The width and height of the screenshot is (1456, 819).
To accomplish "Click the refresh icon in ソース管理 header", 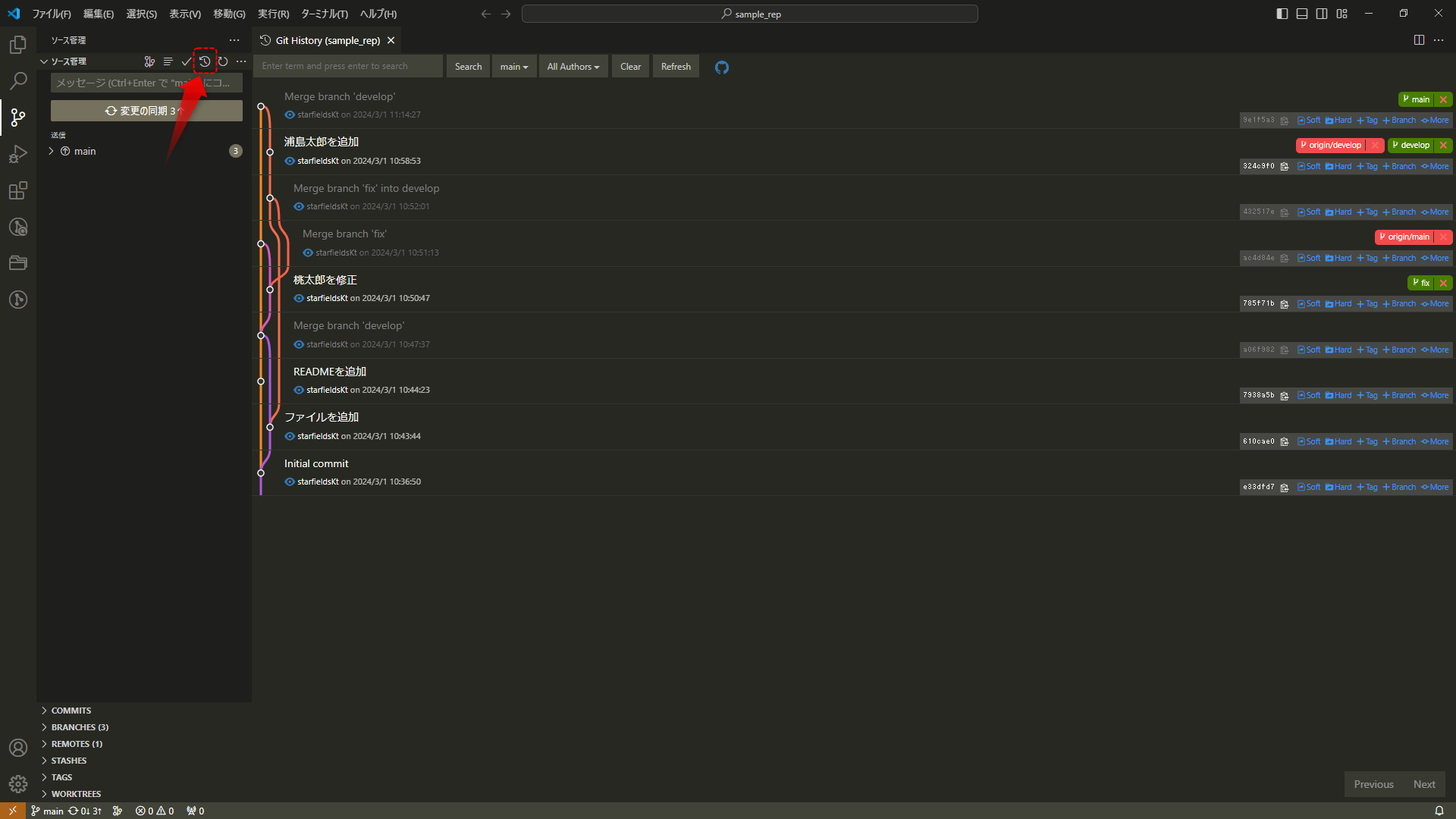I will (x=223, y=61).
